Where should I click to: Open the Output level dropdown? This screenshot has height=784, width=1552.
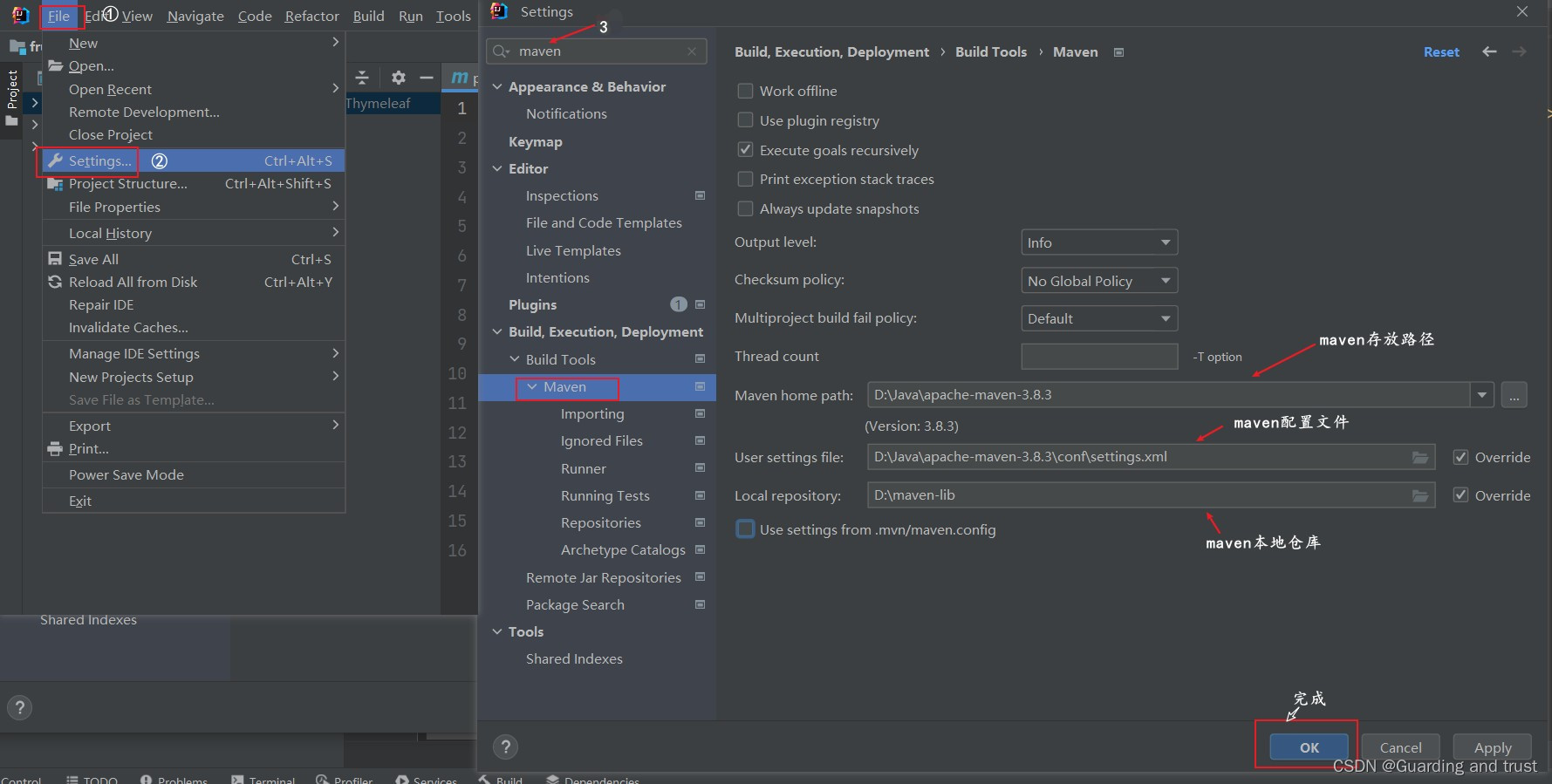[1099, 242]
